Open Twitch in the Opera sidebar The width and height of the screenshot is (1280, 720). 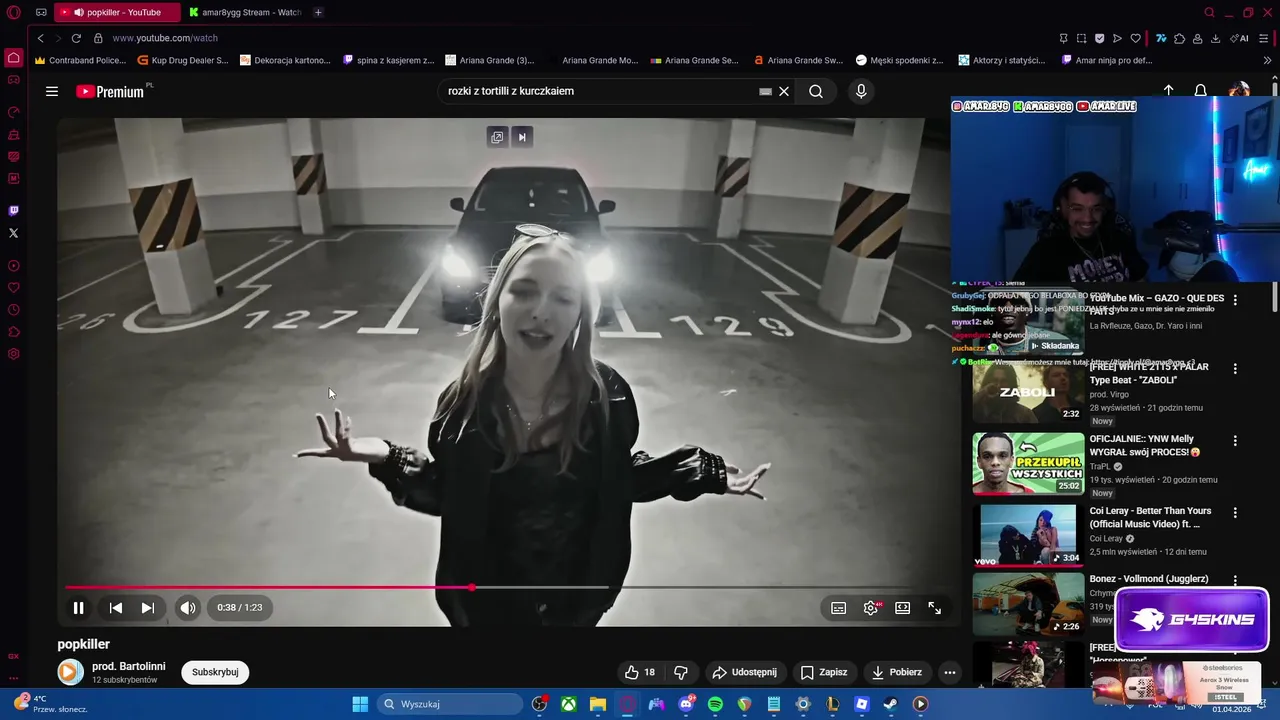click(13, 211)
